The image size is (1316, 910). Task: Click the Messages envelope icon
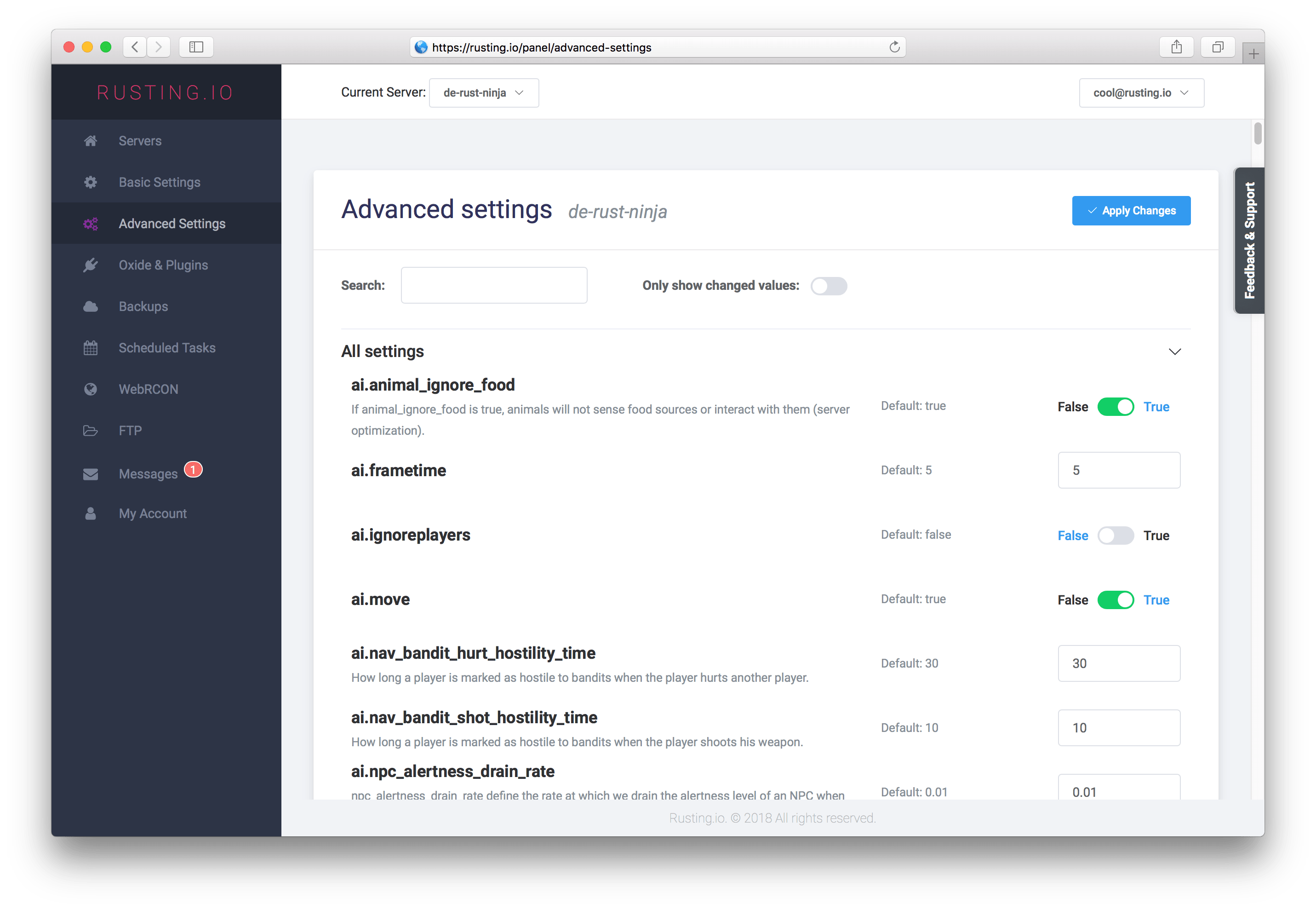[90, 474]
